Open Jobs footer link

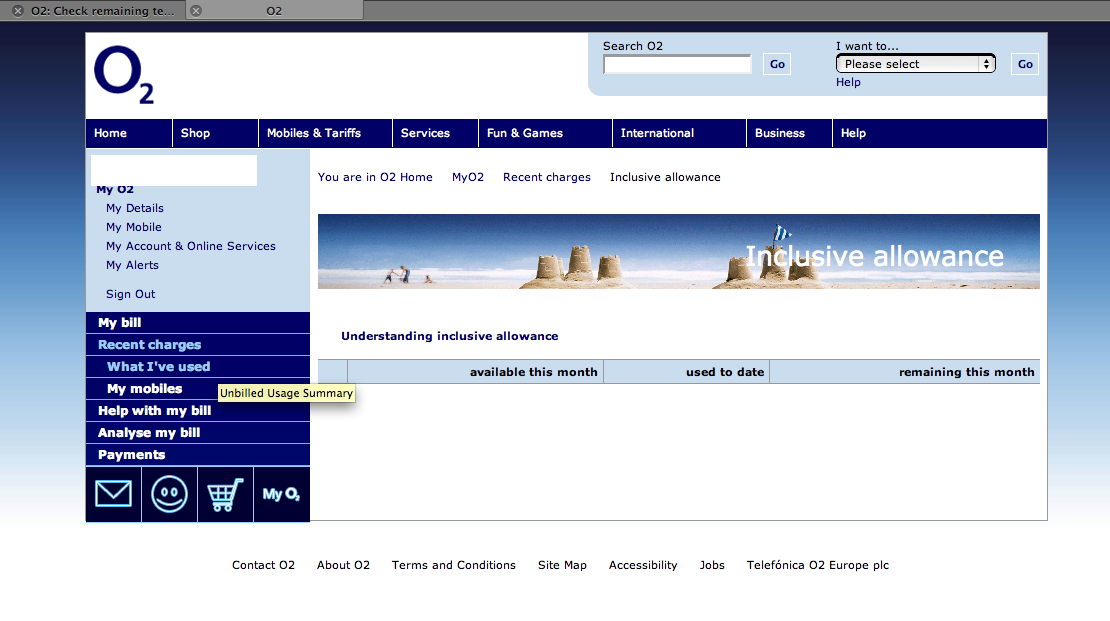pyautogui.click(x=712, y=565)
